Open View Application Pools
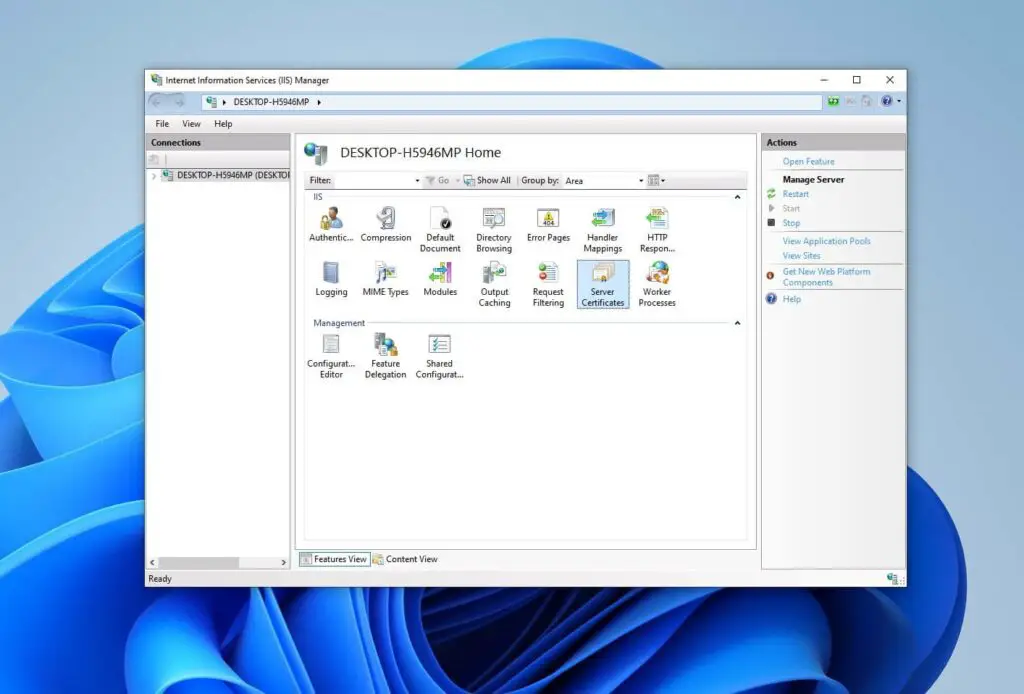1024x694 pixels. tap(829, 241)
